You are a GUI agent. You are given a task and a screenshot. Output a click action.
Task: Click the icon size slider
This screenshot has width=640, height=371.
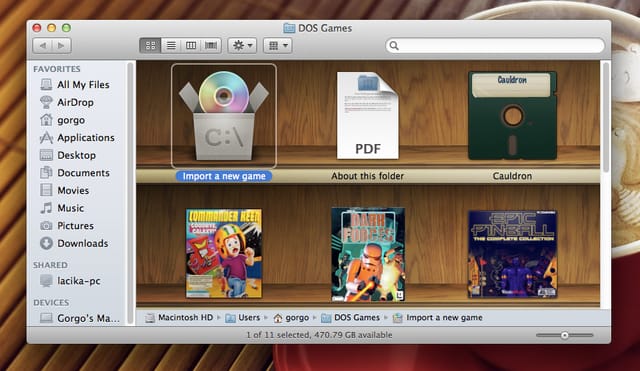pos(564,335)
